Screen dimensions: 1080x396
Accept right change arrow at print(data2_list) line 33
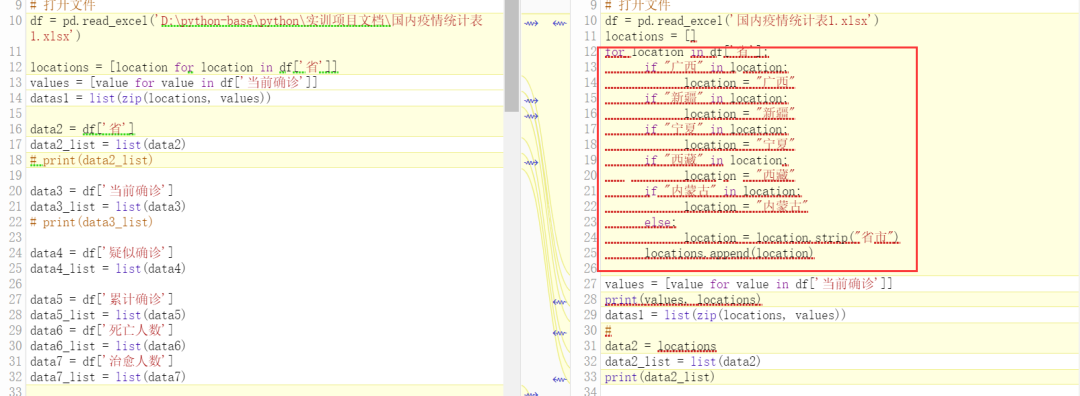[559, 379]
